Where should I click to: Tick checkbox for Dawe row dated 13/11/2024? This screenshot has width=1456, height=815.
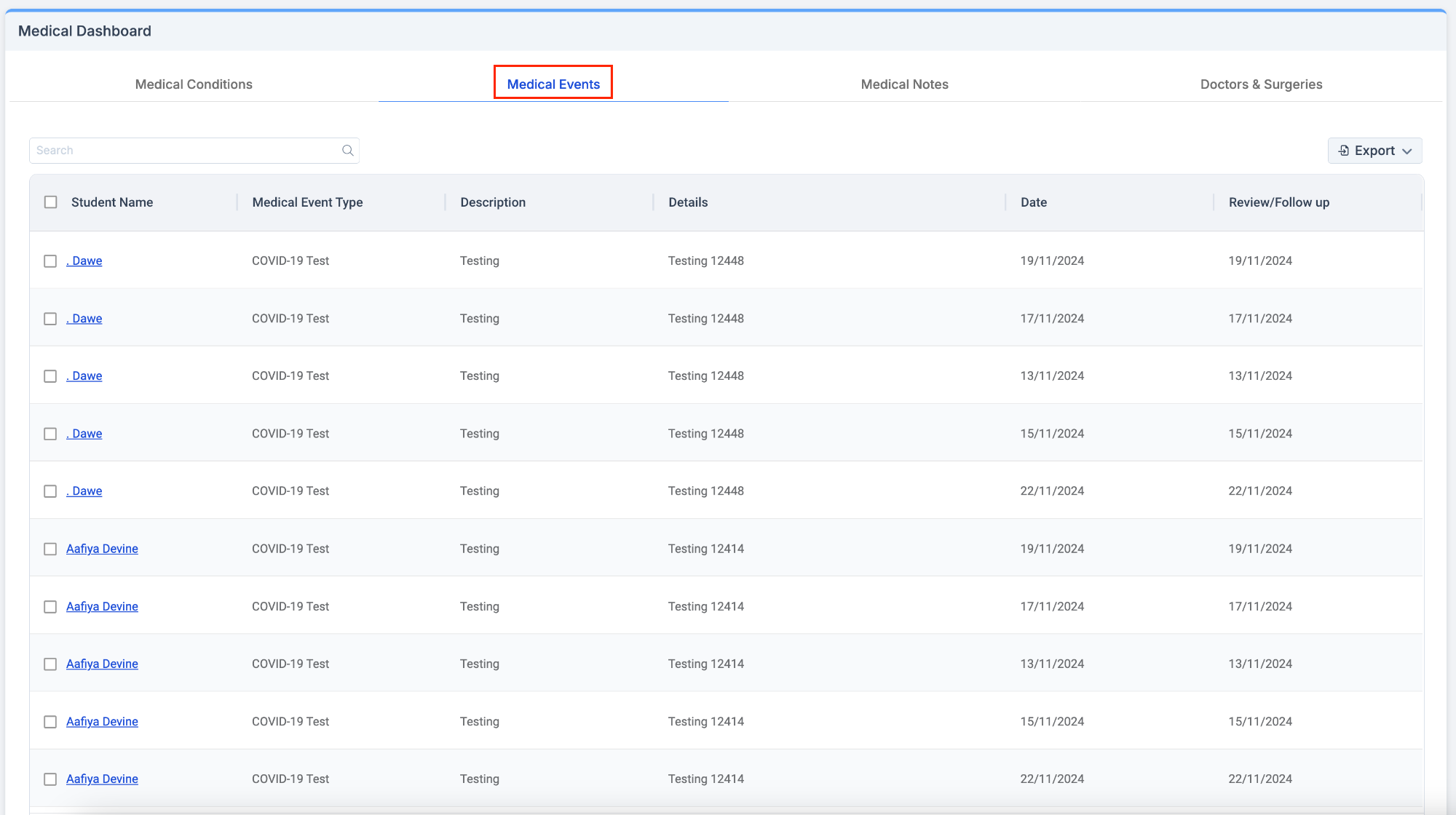50,376
